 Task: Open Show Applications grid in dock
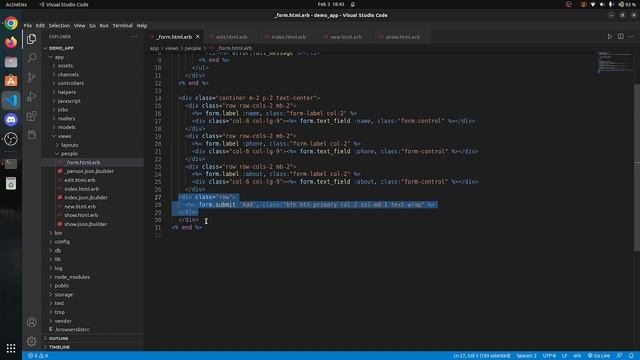pos(11,348)
